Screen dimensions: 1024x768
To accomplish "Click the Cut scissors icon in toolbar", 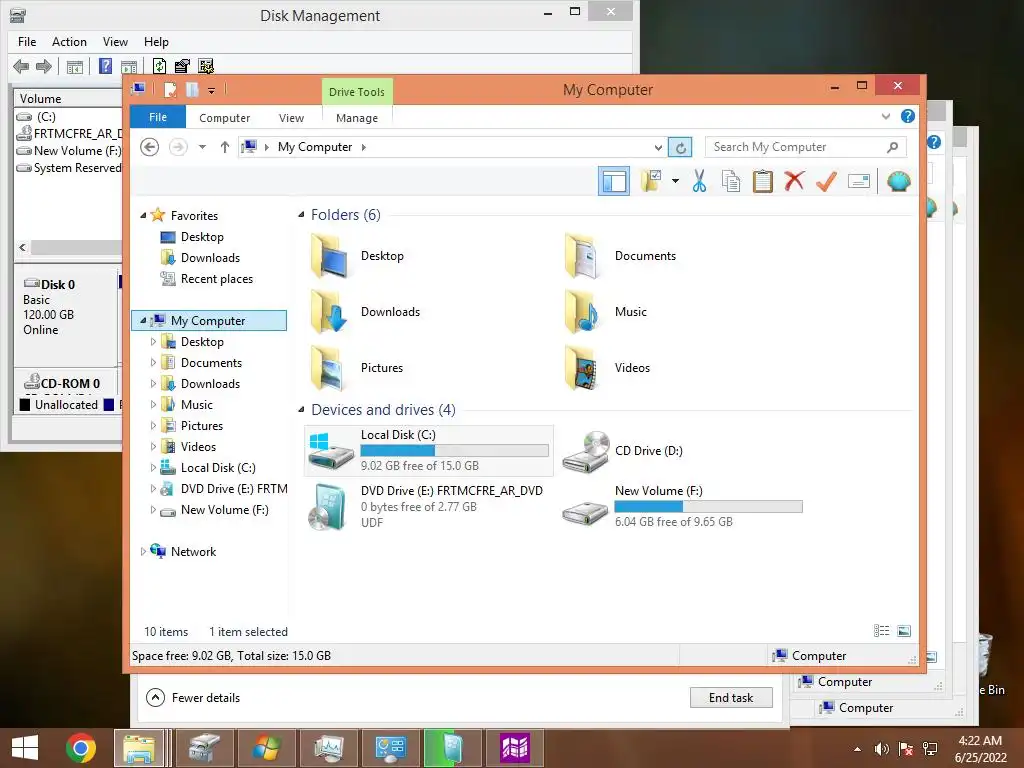I will (699, 182).
